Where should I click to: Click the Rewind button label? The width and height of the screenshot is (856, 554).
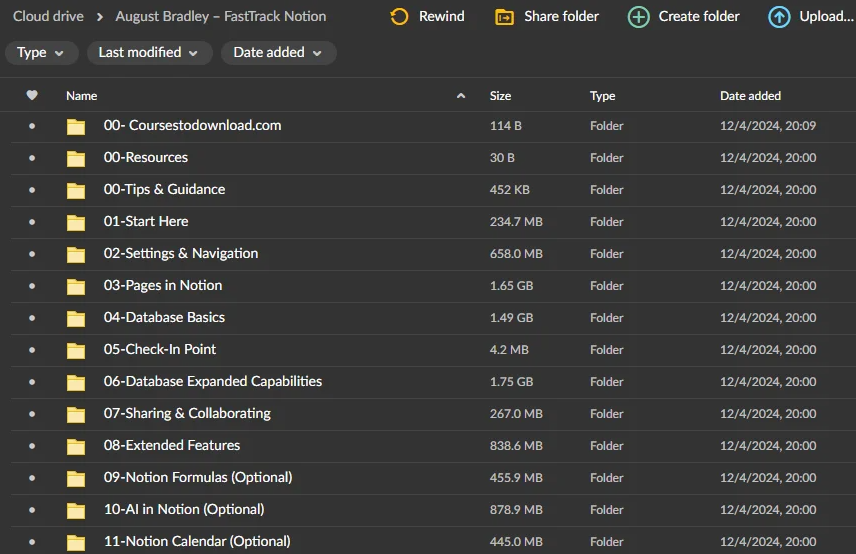pos(442,16)
